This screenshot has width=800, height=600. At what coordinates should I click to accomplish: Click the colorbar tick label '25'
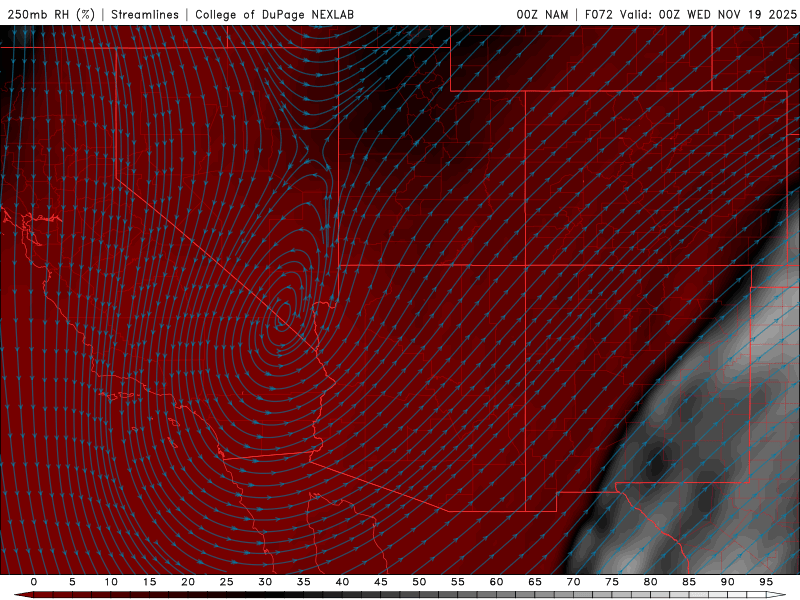click(227, 582)
